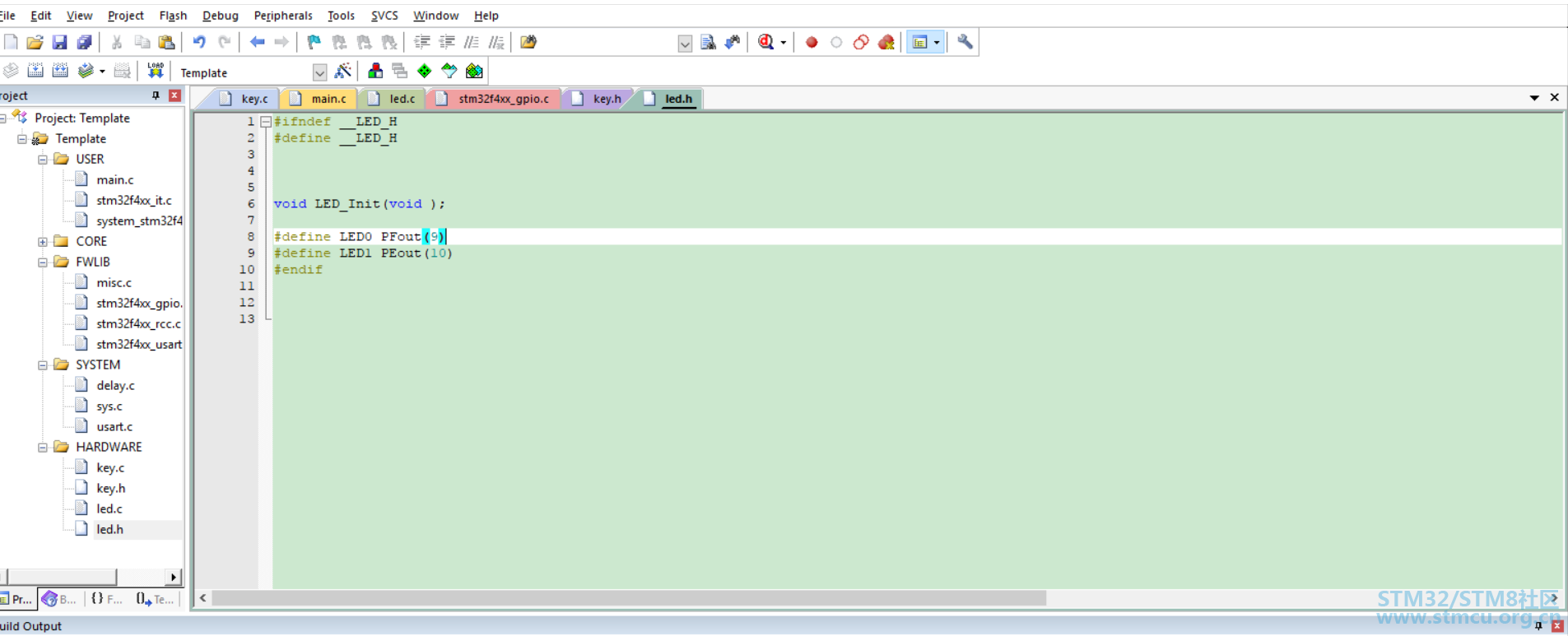Switch to the key.h editor tab

click(x=598, y=99)
